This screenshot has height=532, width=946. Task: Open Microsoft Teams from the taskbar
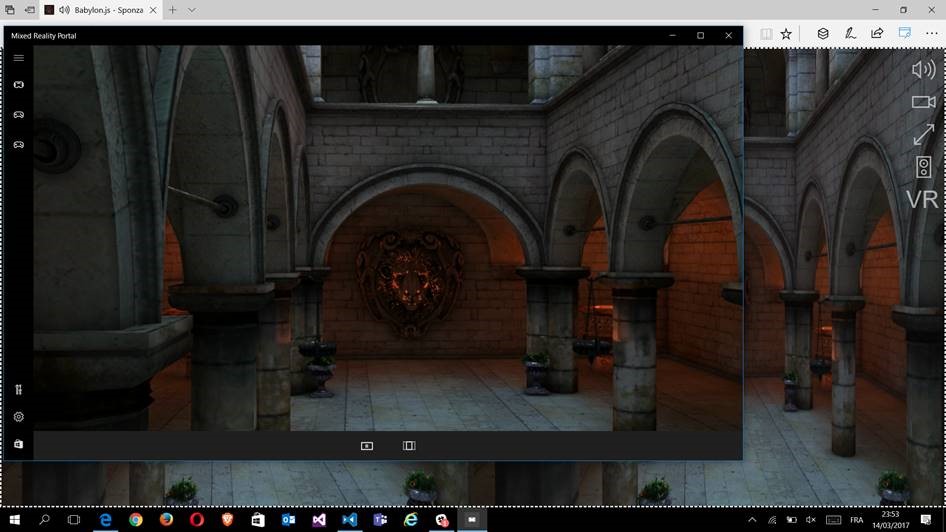point(380,520)
